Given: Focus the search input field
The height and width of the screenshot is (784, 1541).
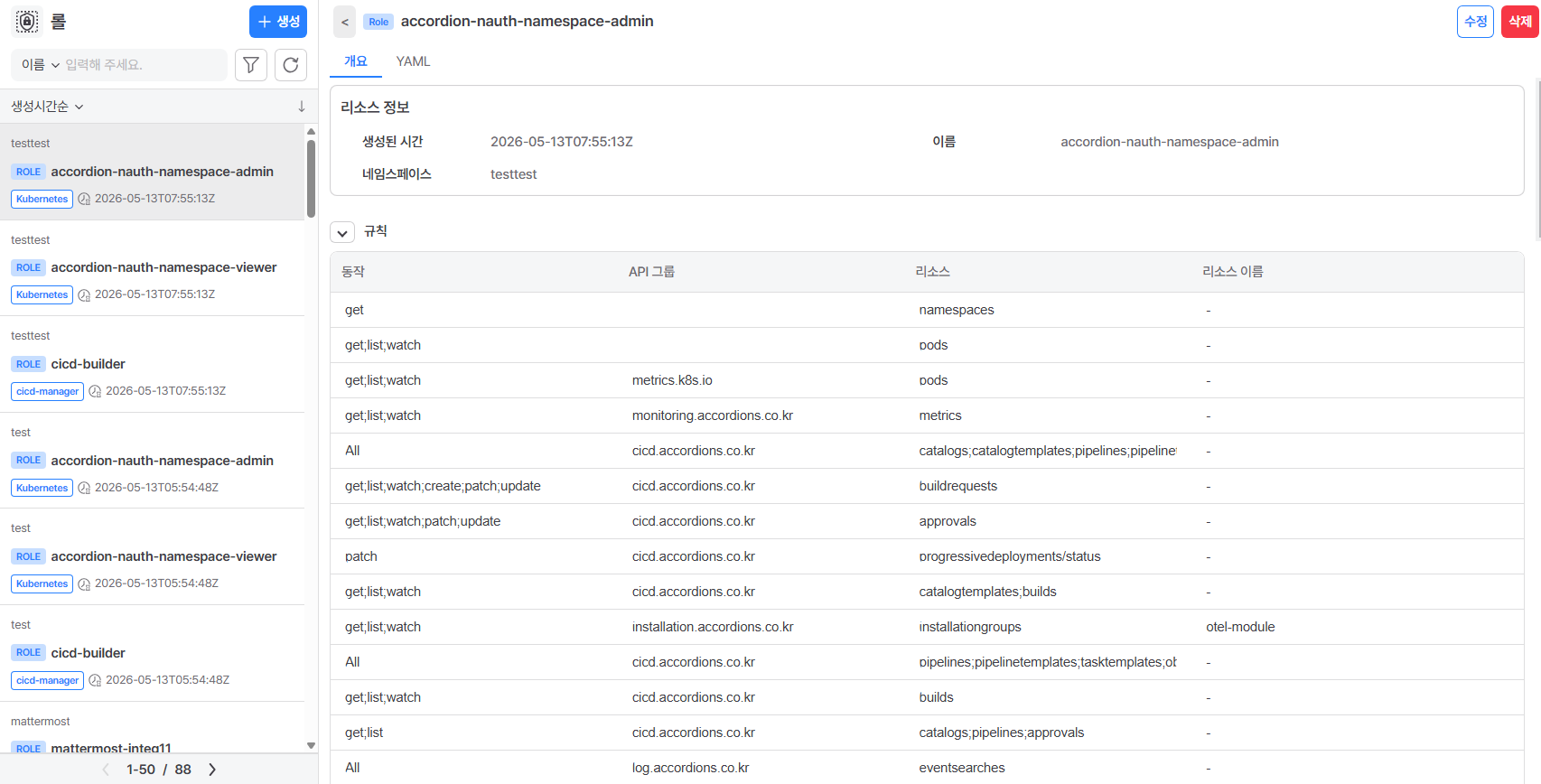Looking at the screenshot, I should pyautogui.click(x=143, y=65).
